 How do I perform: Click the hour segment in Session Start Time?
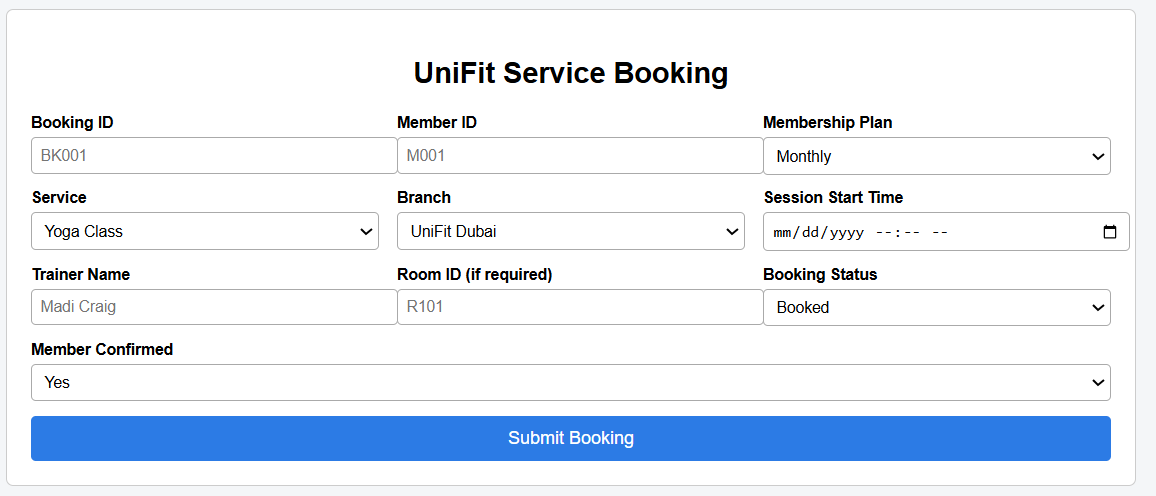point(885,232)
